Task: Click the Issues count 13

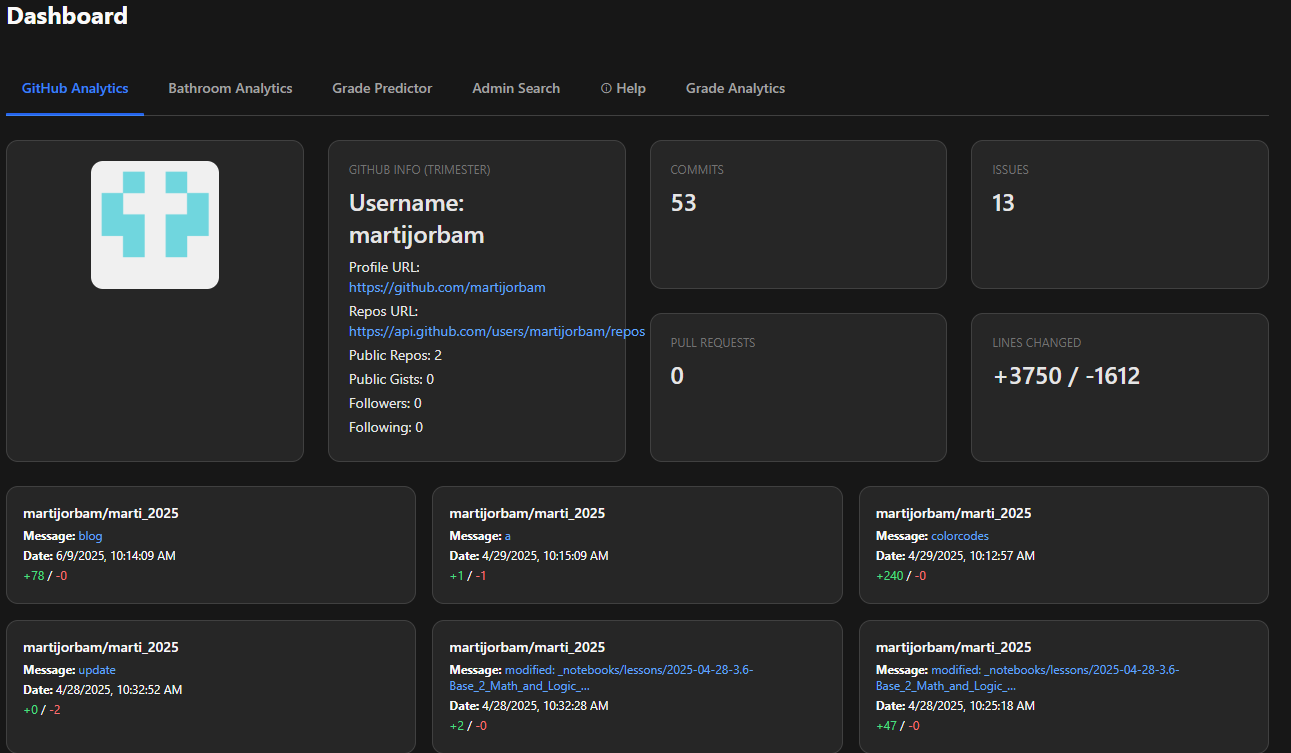Action: click(1003, 203)
